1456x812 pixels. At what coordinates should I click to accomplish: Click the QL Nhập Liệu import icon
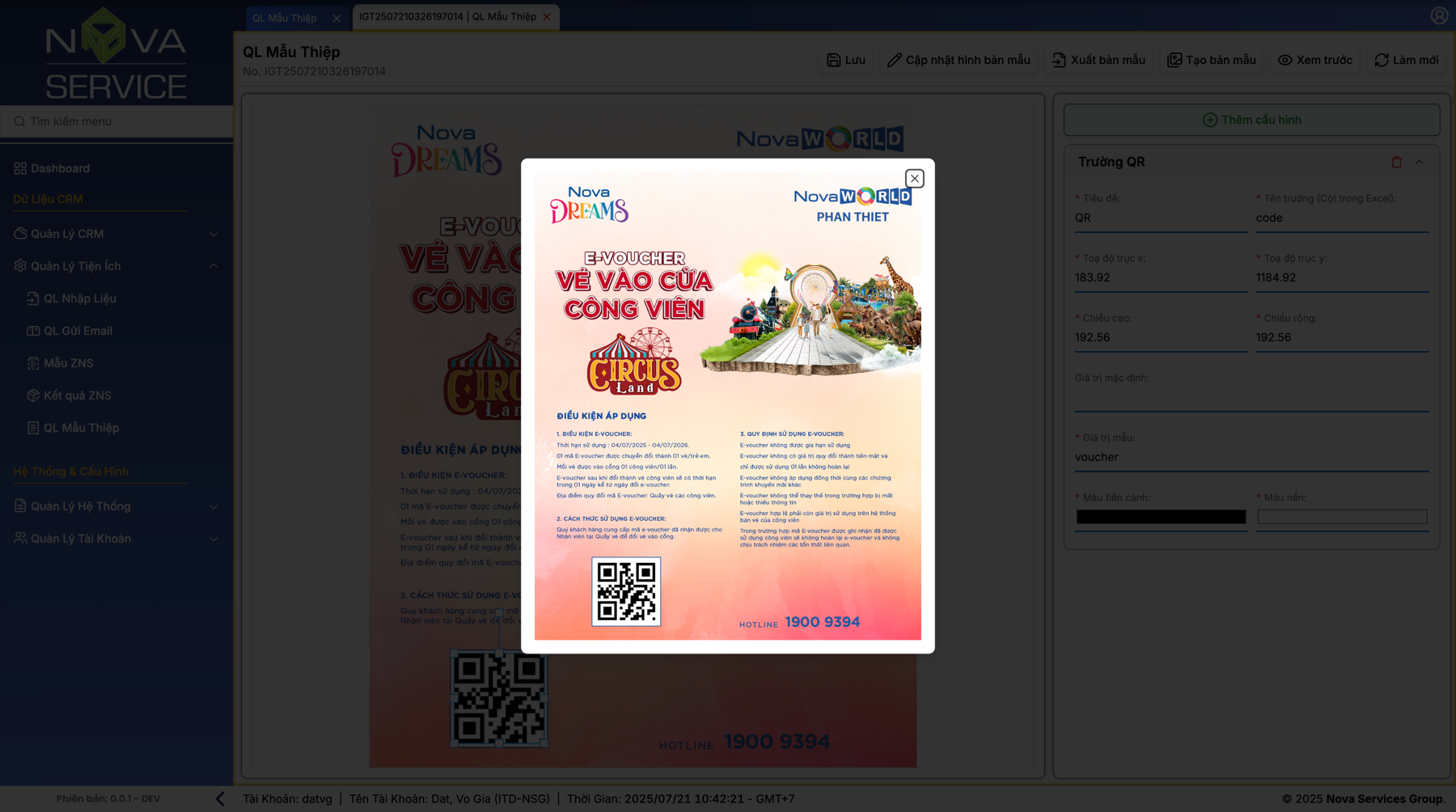click(33, 298)
